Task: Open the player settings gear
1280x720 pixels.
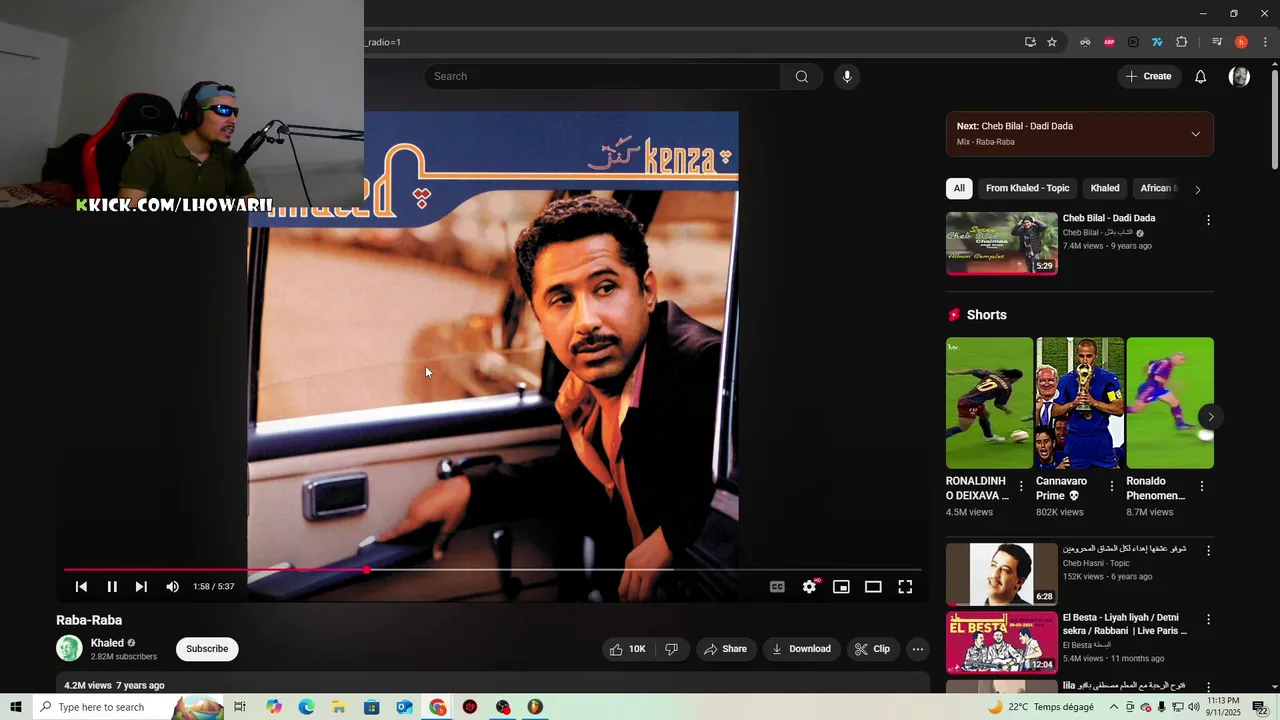Action: (x=809, y=587)
